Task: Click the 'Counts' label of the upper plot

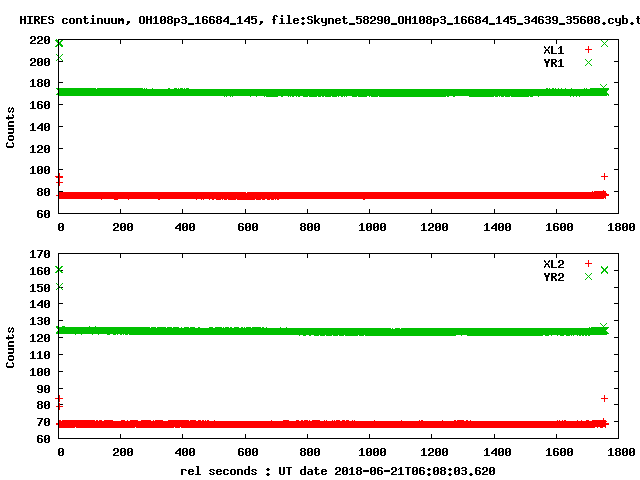Action: (10, 127)
